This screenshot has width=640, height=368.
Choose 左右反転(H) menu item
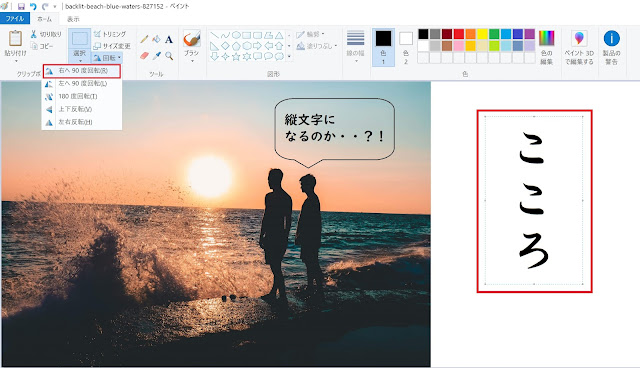coord(82,122)
